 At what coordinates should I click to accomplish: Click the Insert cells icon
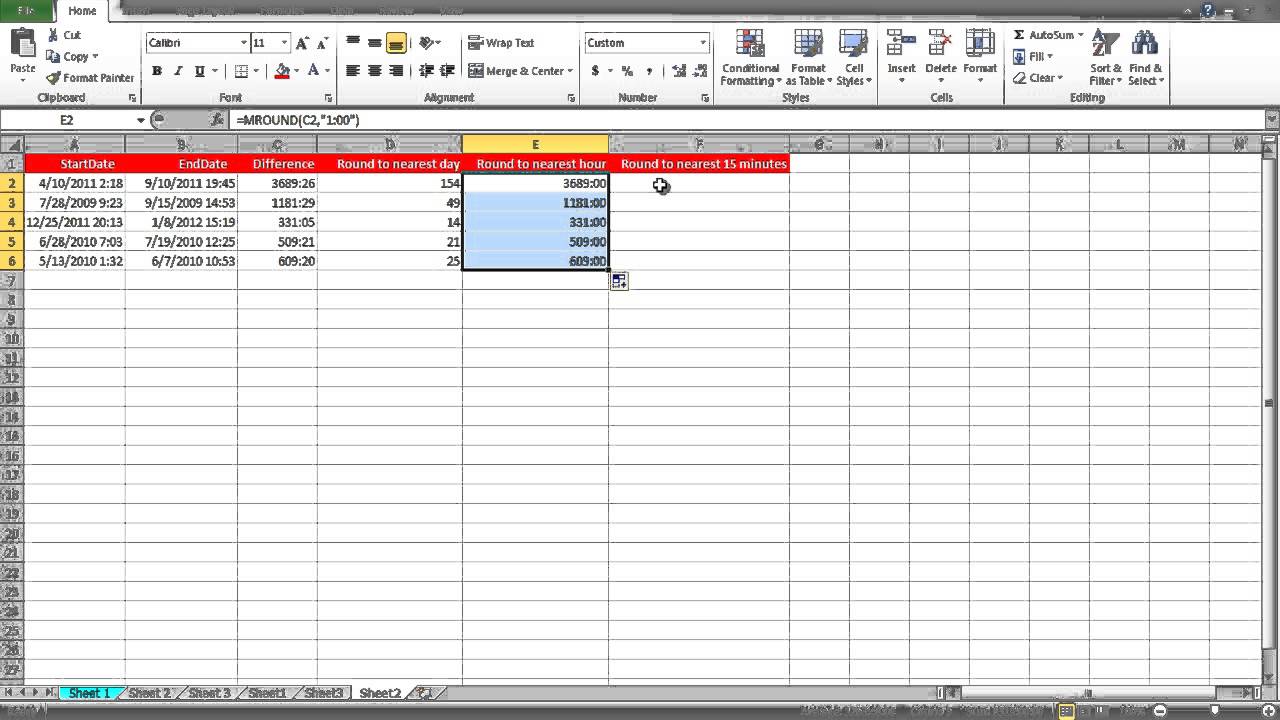901,43
